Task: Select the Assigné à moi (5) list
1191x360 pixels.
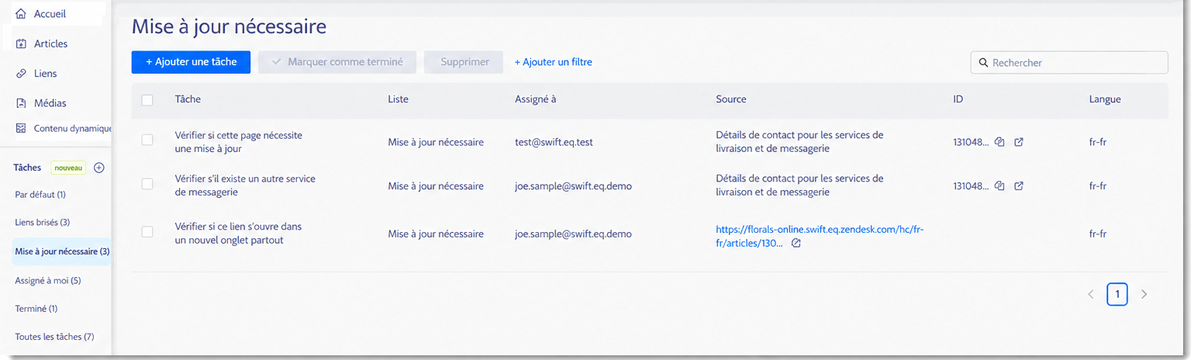Action: [x=48, y=280]
